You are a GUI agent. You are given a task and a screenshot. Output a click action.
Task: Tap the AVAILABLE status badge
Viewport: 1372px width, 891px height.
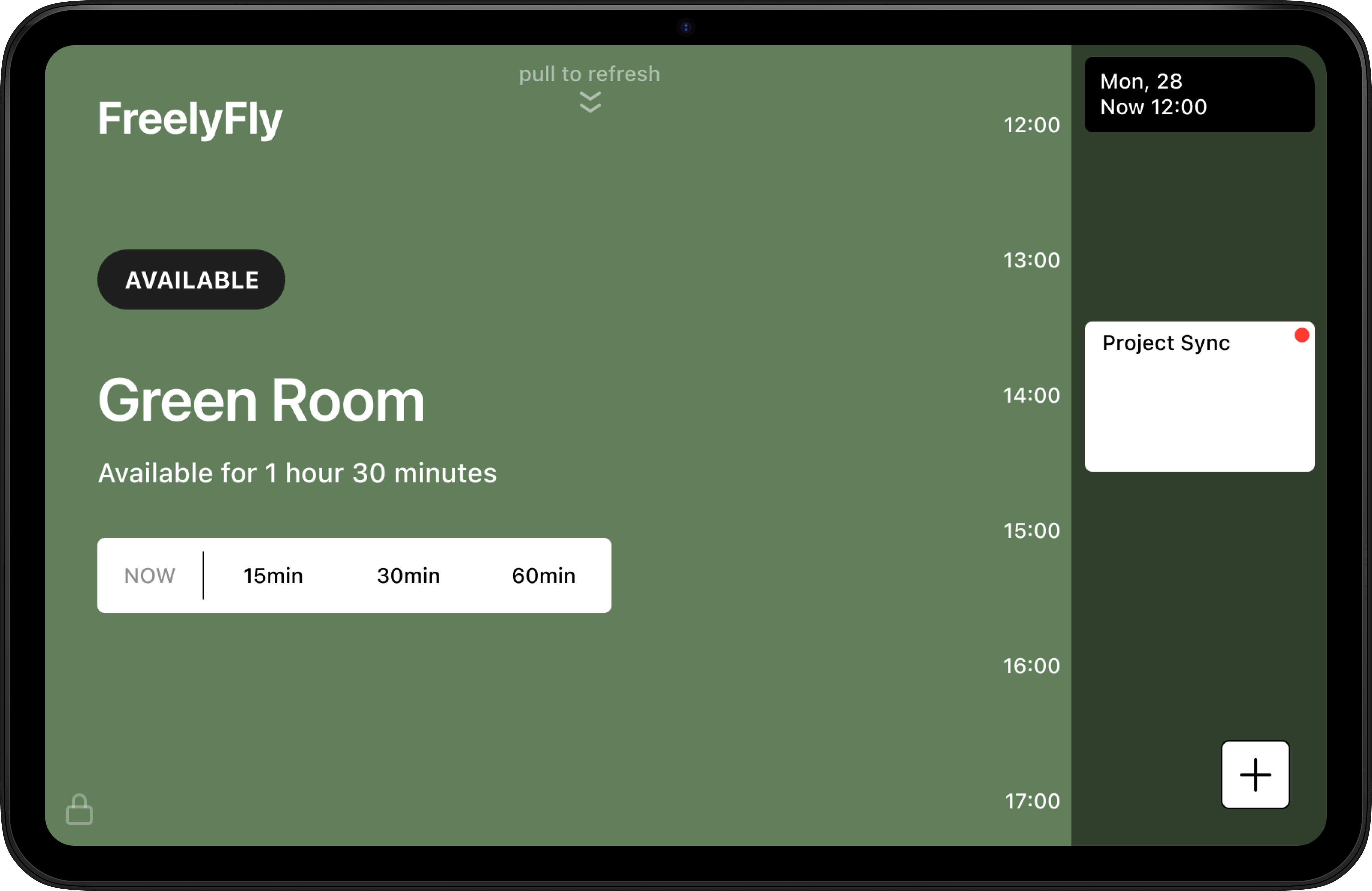(x=191, y=280)
